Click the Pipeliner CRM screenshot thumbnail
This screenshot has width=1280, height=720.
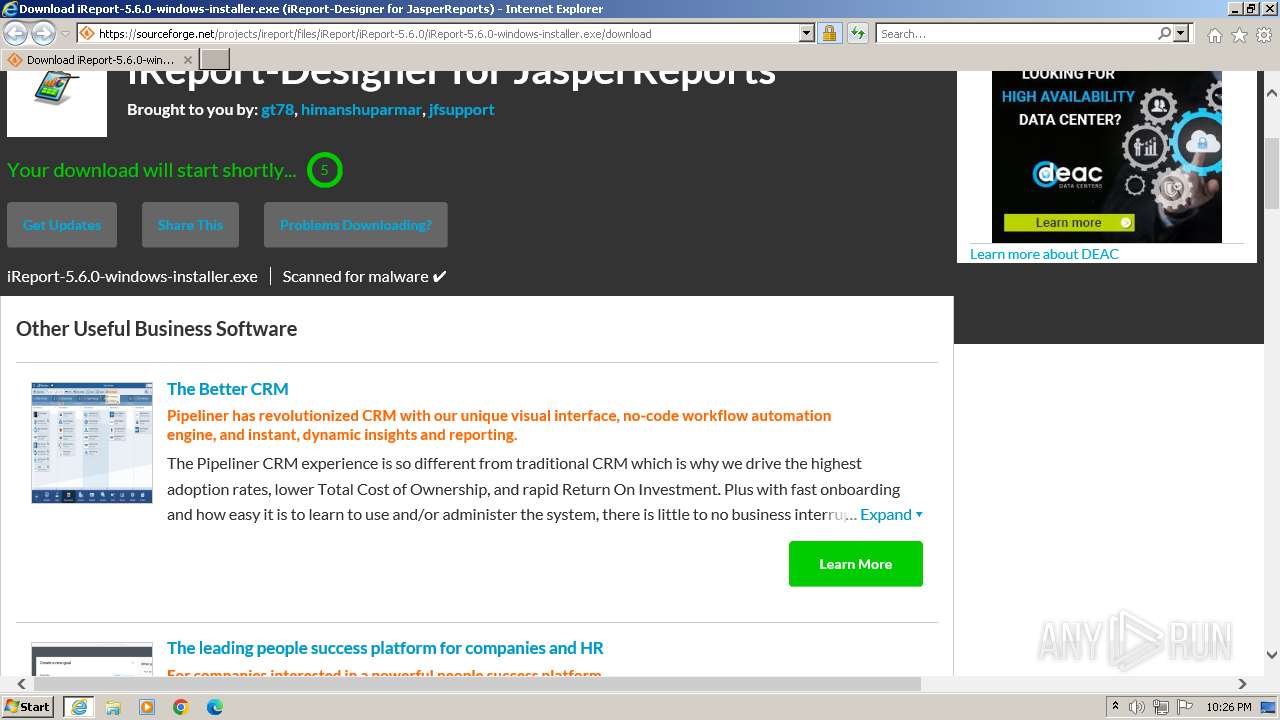[92, 442]
